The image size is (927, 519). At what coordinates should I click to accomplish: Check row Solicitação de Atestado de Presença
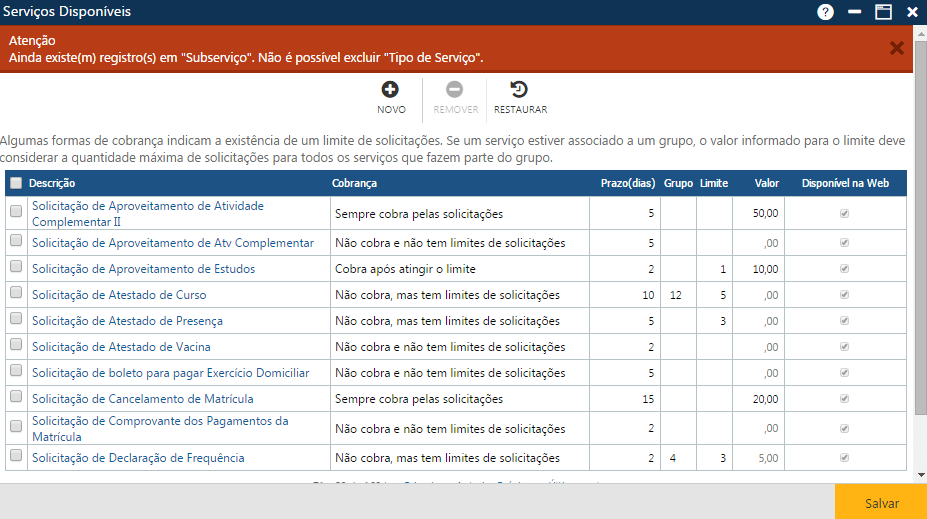(x=16, y=319)
